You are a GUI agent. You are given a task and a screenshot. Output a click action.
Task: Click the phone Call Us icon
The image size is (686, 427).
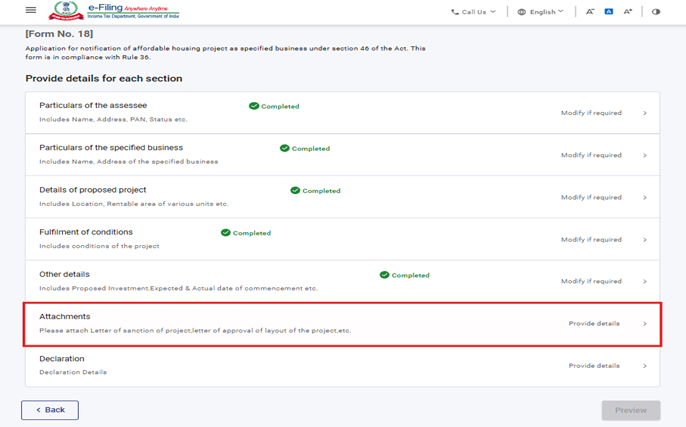455,12
